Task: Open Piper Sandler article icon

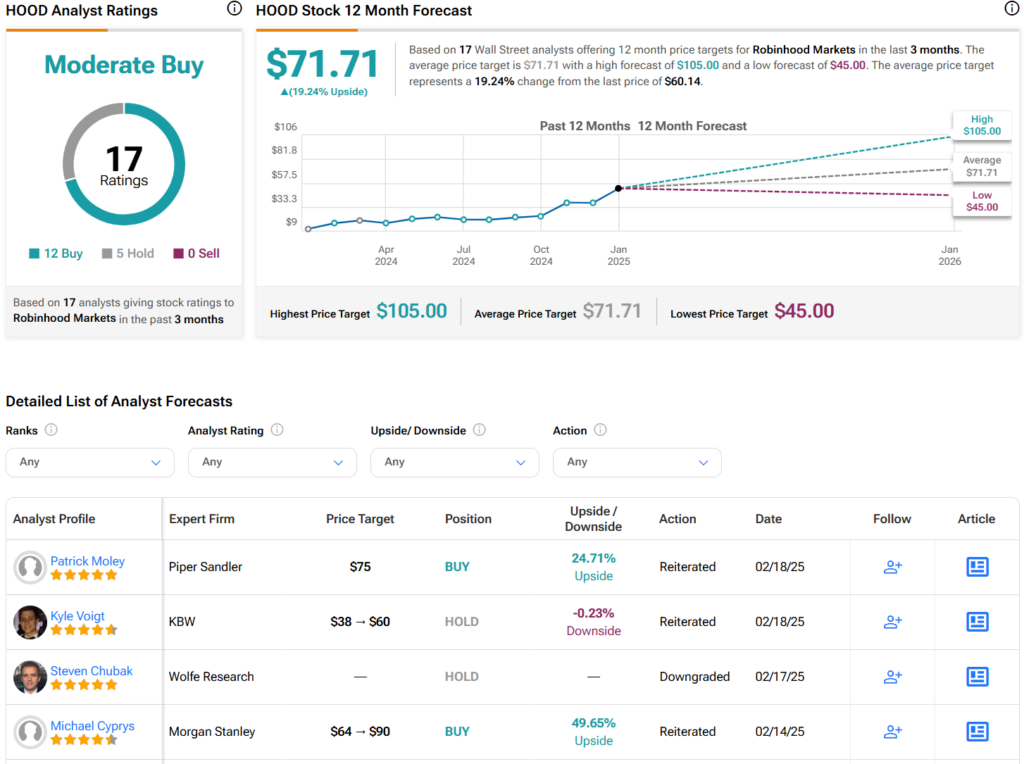Action: [977, 567]
